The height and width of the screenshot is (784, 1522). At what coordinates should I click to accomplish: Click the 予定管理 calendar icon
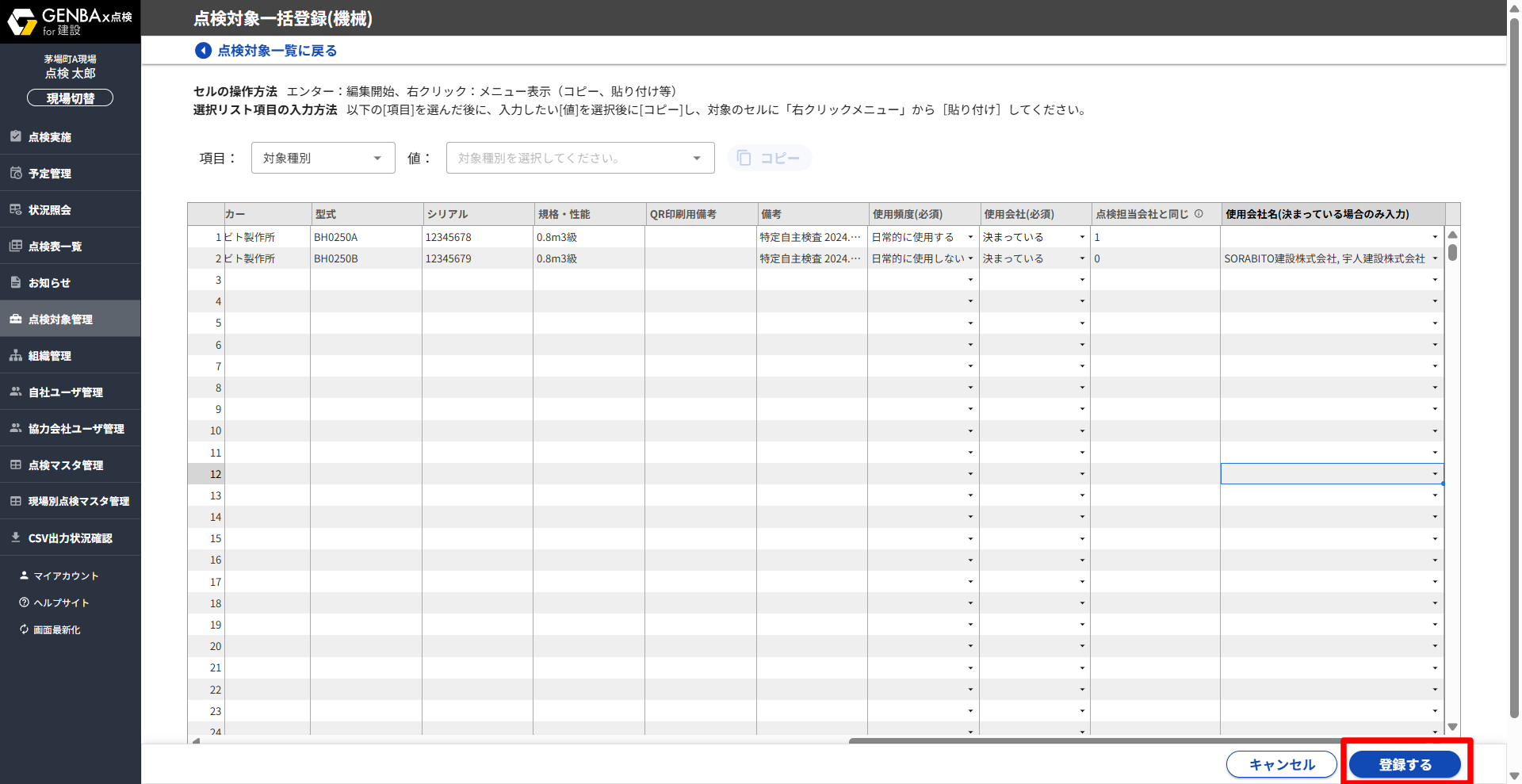click(x=16, y=173)
